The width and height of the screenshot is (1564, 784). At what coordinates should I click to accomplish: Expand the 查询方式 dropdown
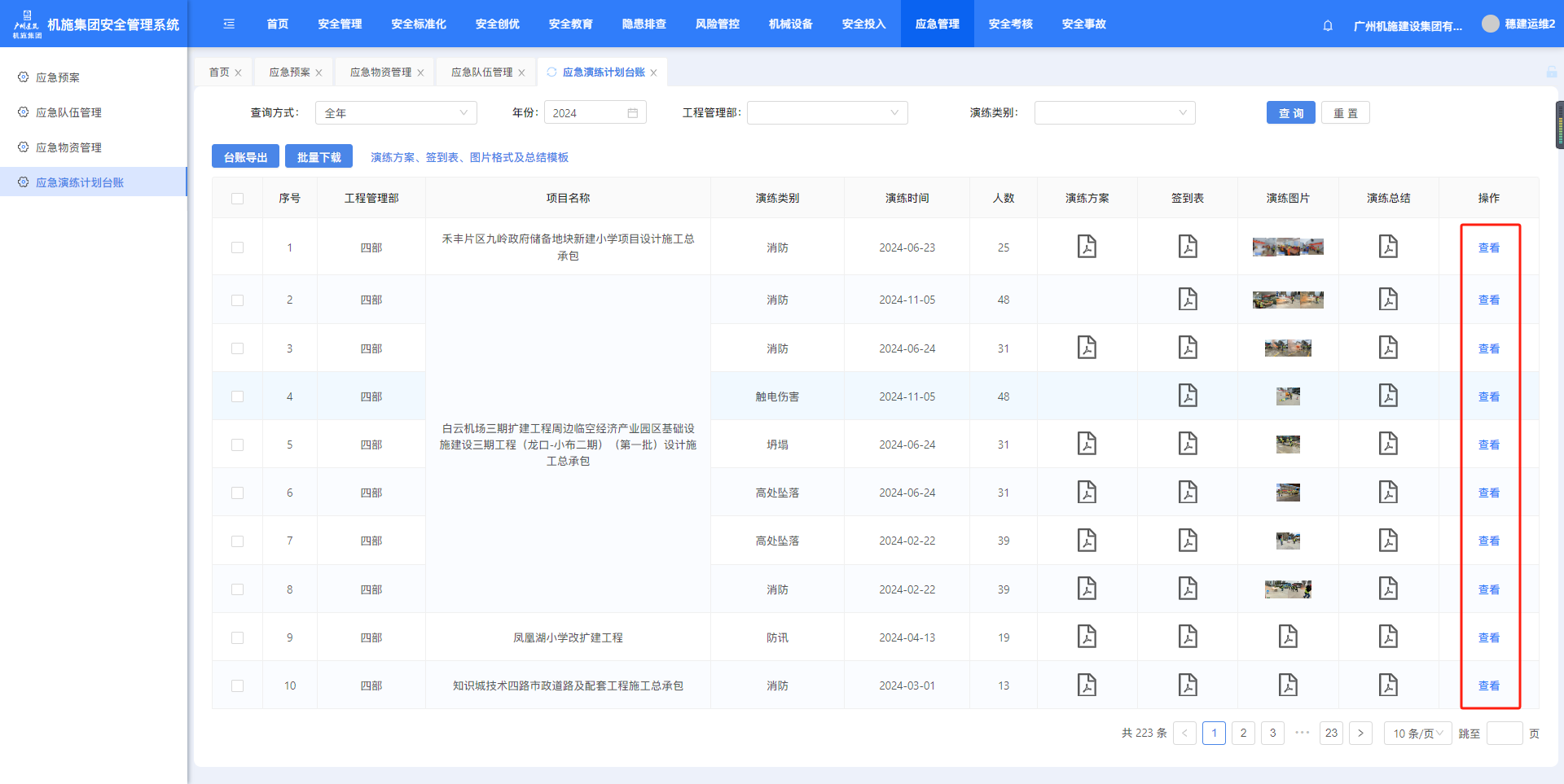[395, 113]
